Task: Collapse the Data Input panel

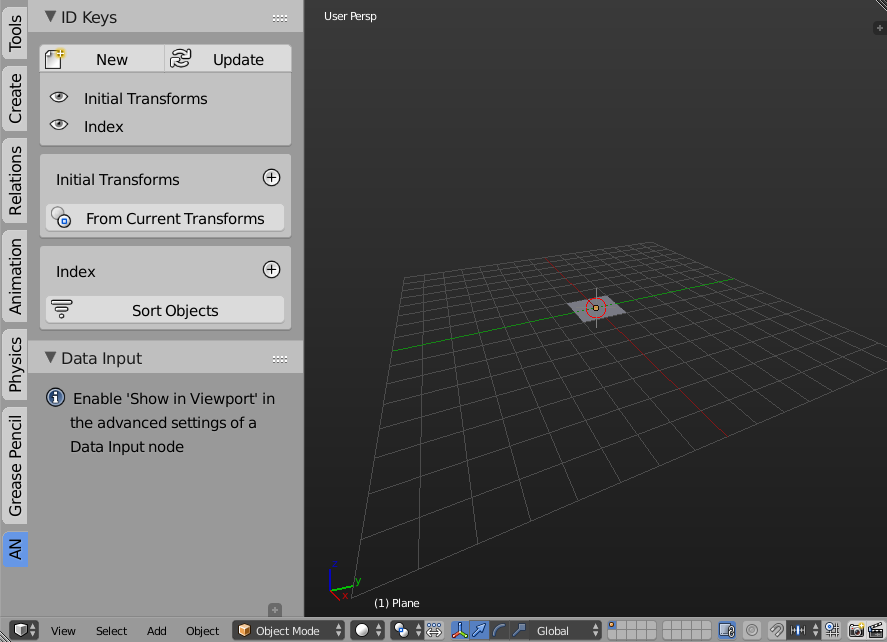Action: click(x=50, y=357)
